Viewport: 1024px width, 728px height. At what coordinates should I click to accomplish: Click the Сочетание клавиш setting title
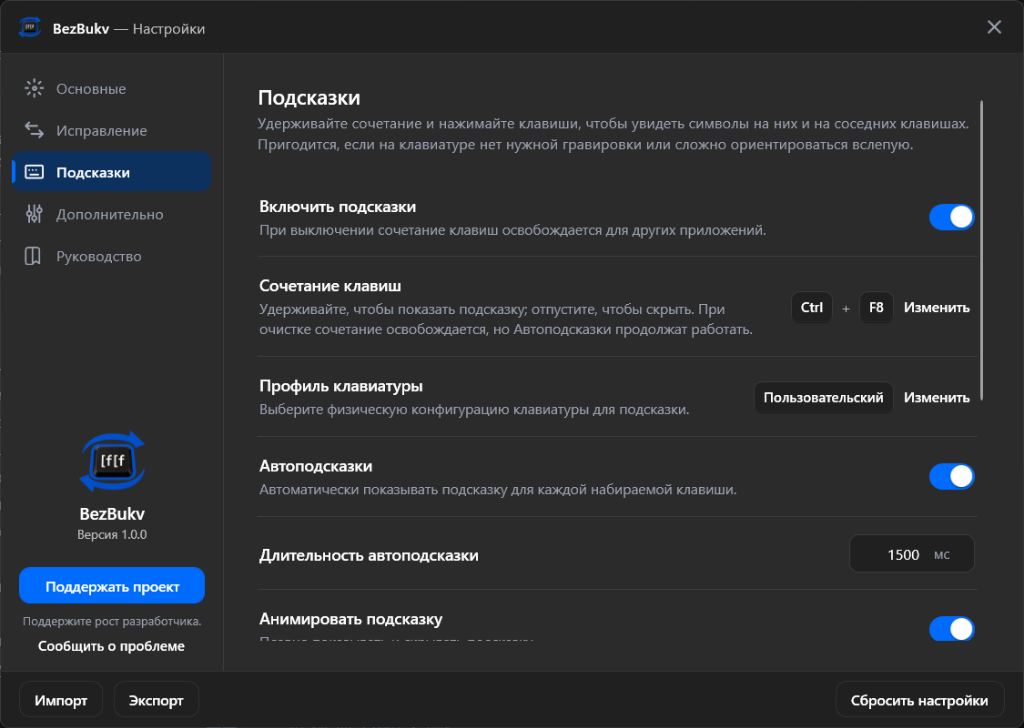[330, 286]
